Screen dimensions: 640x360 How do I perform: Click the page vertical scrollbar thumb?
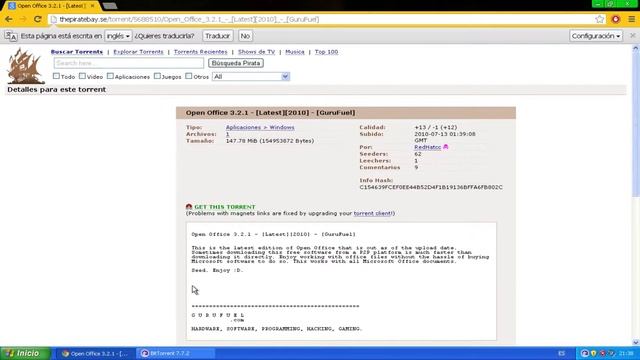click(x=636, y=124)
